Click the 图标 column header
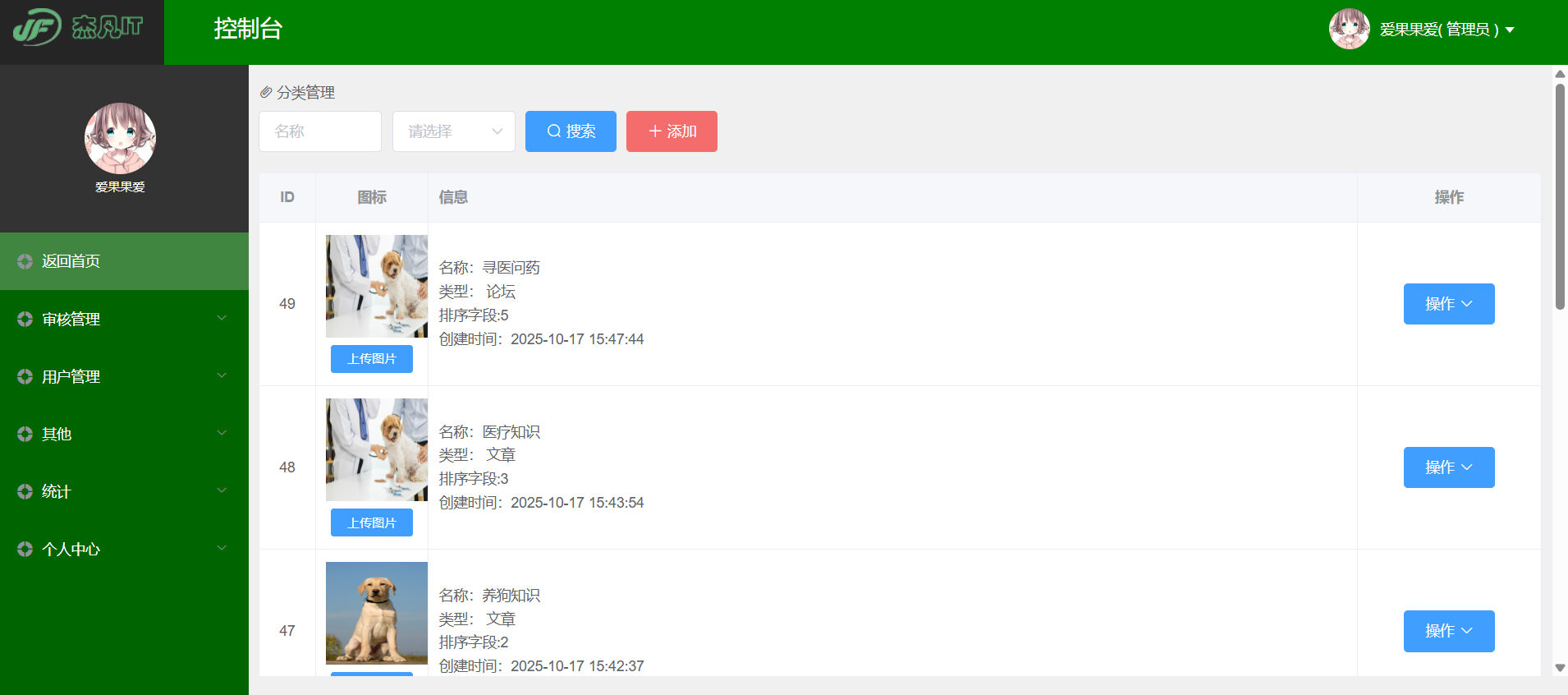1568x695 pixels. click(372, 197)
